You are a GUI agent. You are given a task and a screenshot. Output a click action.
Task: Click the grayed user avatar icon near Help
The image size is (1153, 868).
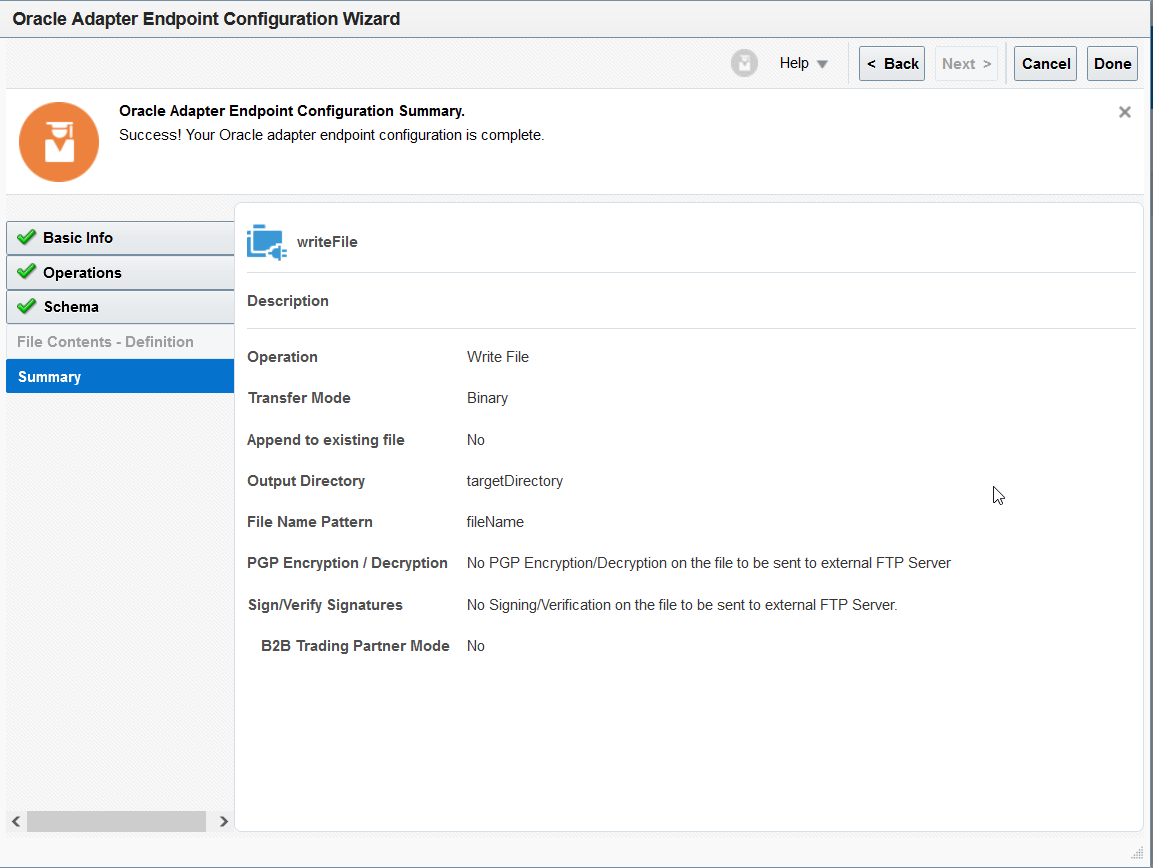[743, 63]
